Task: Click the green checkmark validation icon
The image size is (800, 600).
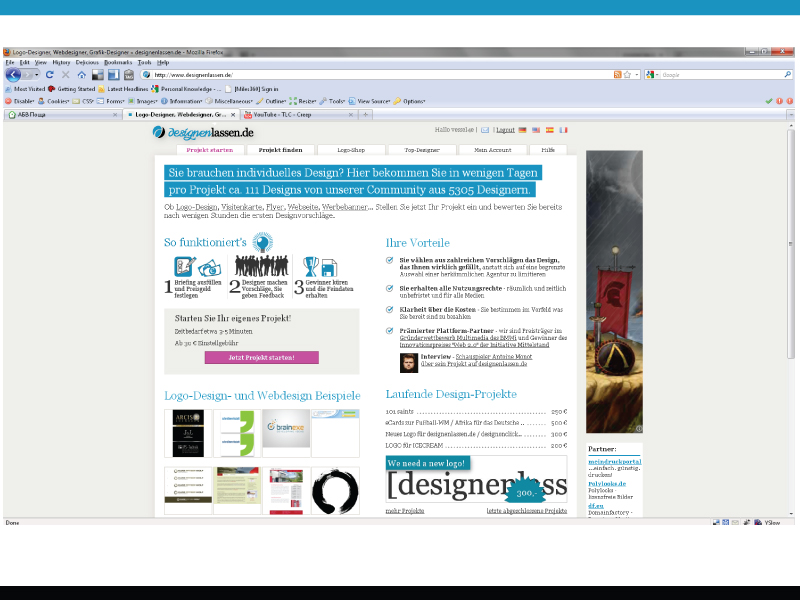Action: coord(769,101)
